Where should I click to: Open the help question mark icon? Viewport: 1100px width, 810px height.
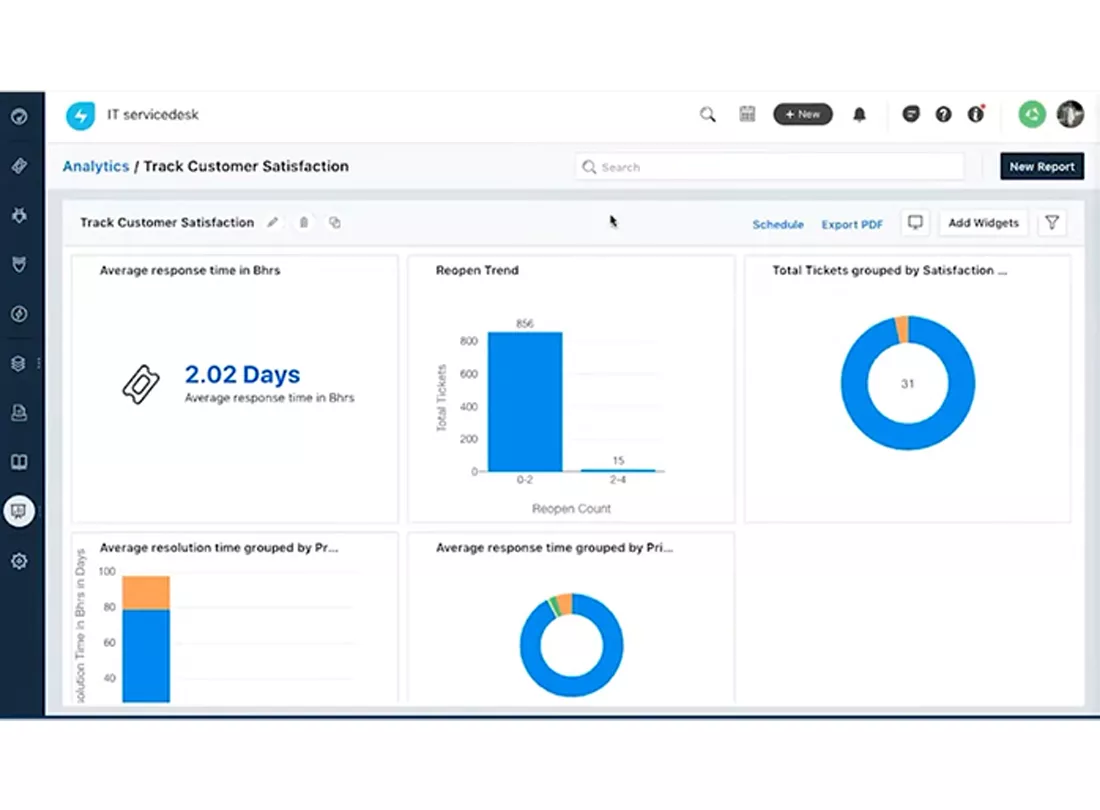[944, 114]
